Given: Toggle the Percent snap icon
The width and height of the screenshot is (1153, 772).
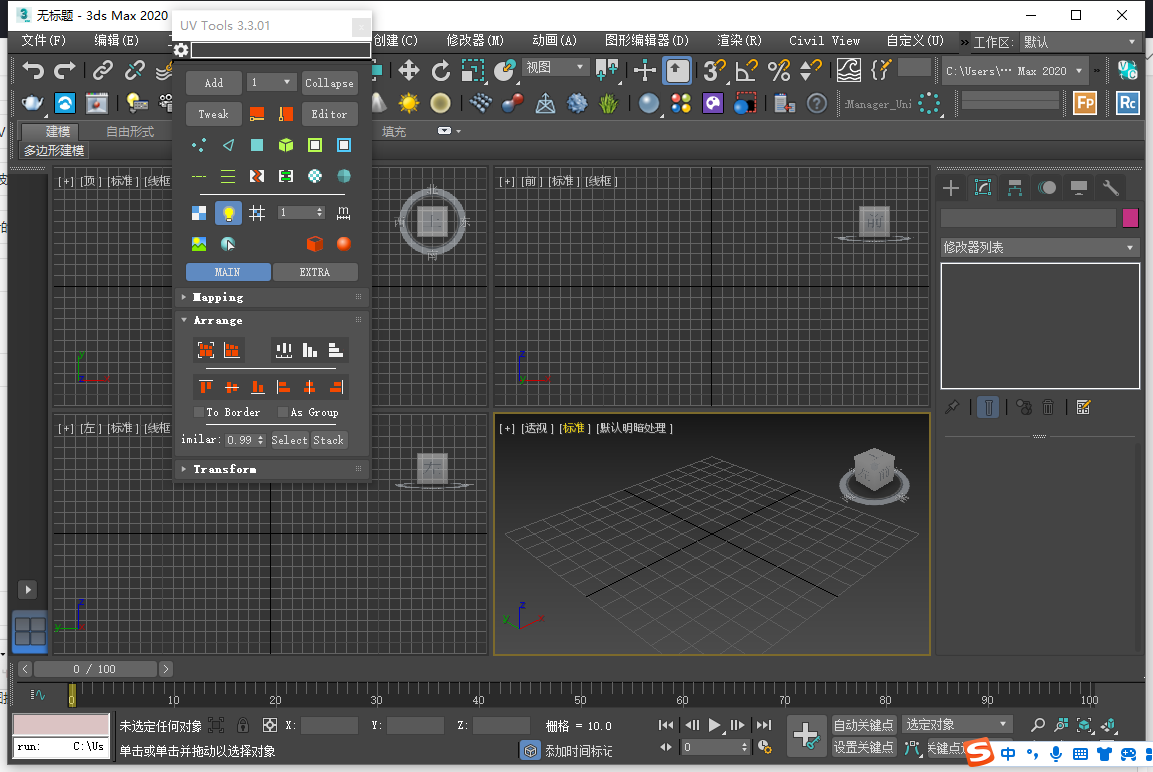Looking at the screenshot, I should point(779,71).
